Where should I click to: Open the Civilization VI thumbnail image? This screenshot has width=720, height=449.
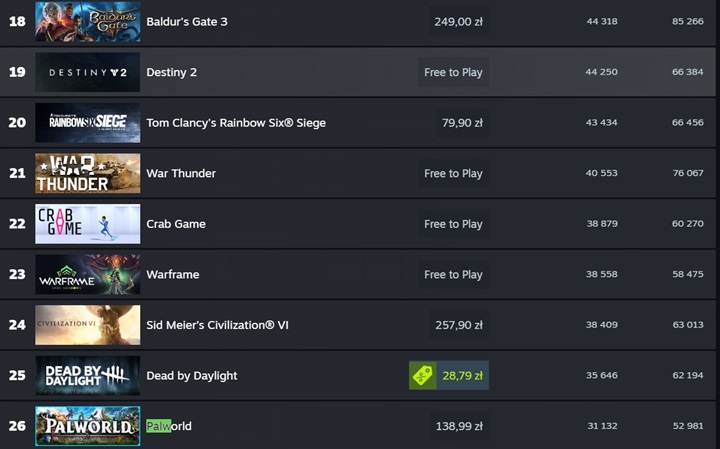click(87, 325)
